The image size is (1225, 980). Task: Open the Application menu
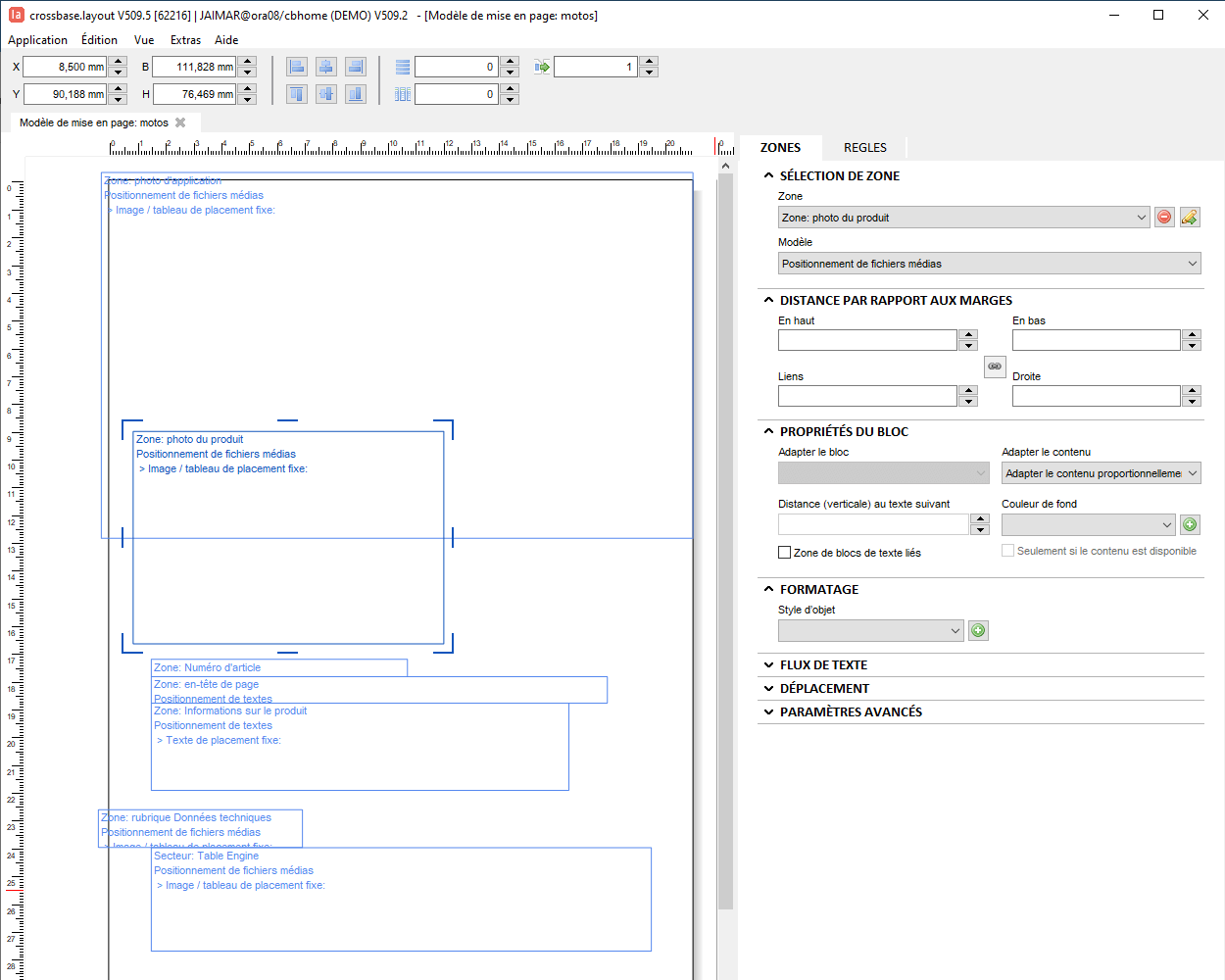37,40
